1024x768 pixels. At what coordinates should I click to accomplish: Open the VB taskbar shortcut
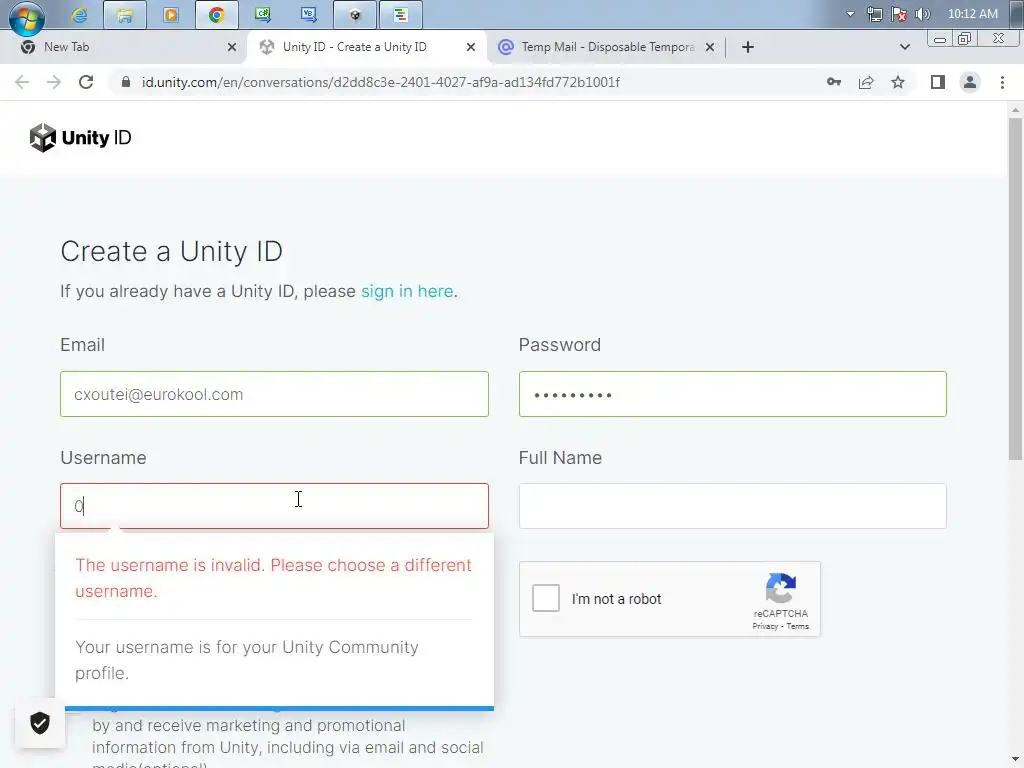coord(308,15)
